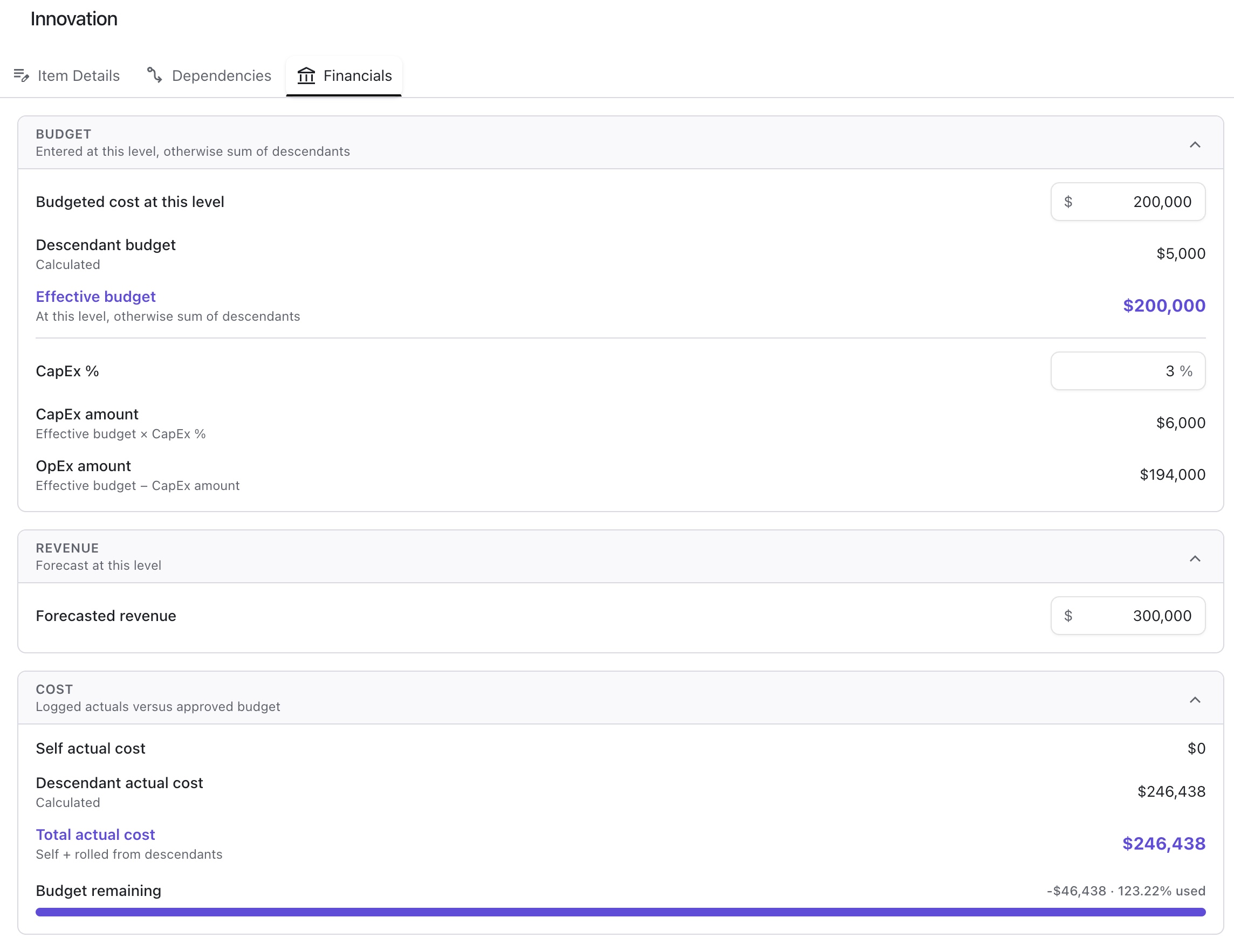Select the Financials tab
Screen dimensions: 1234x952
(344, 75)
